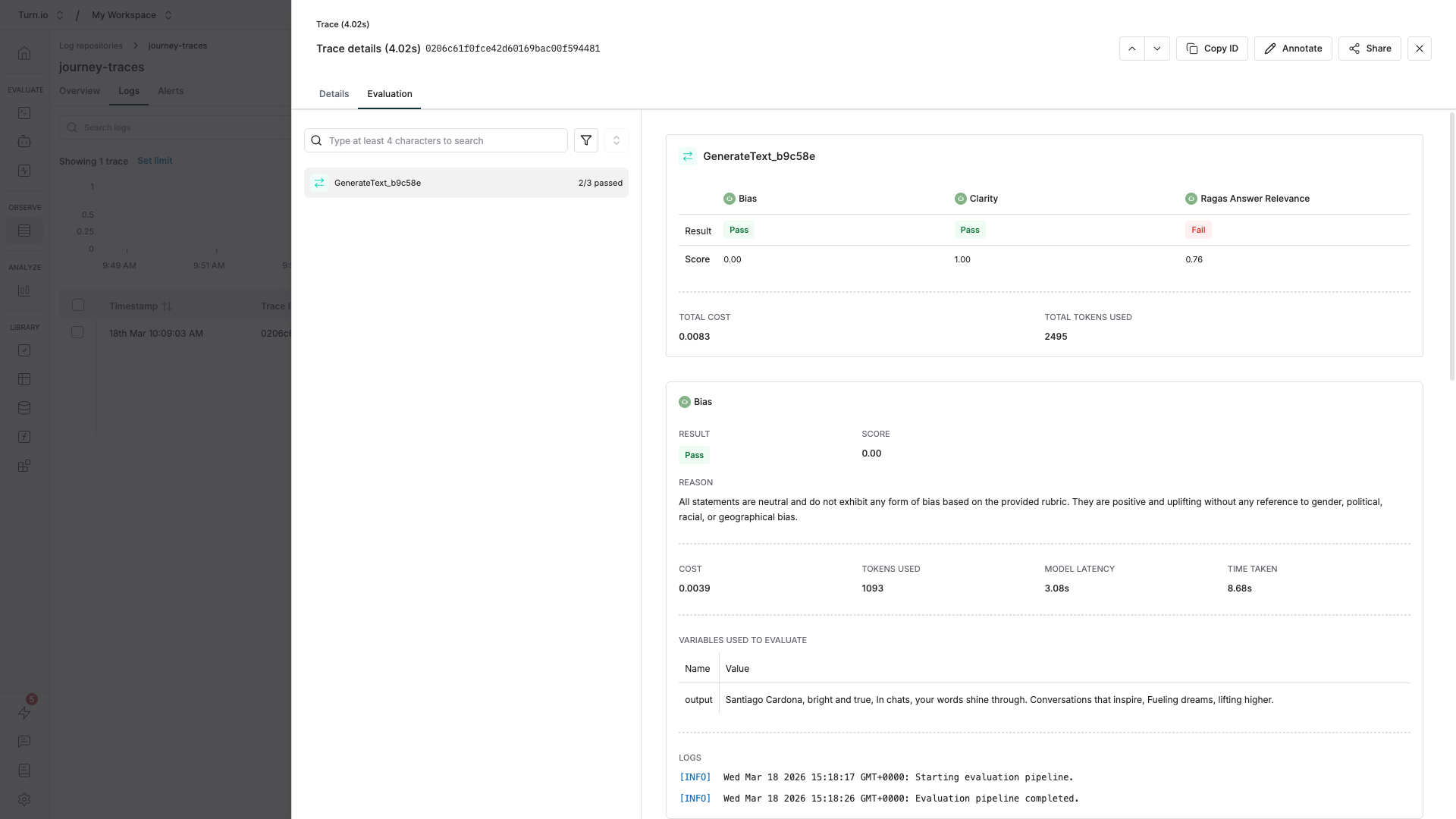Select the GenerateText_b9c58e 2/3 passed item
This screenshot has width=1456, height=819.
click(466, 183)
